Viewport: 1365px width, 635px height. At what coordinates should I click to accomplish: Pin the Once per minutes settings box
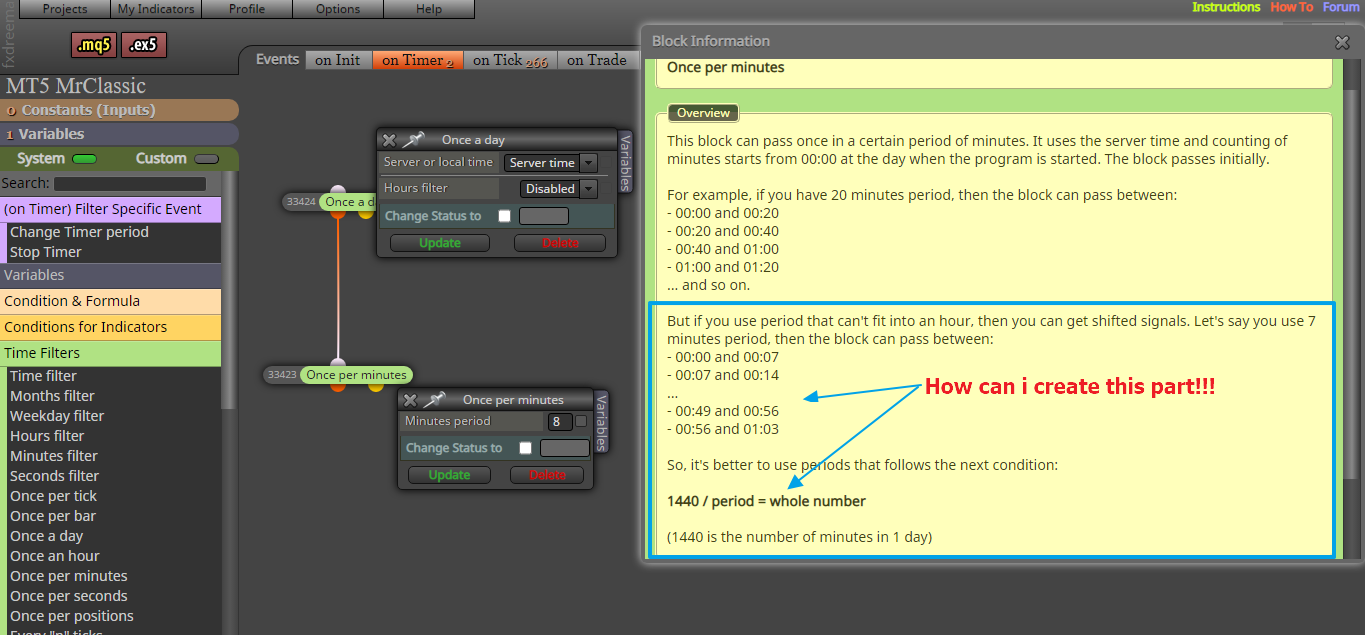434,400
